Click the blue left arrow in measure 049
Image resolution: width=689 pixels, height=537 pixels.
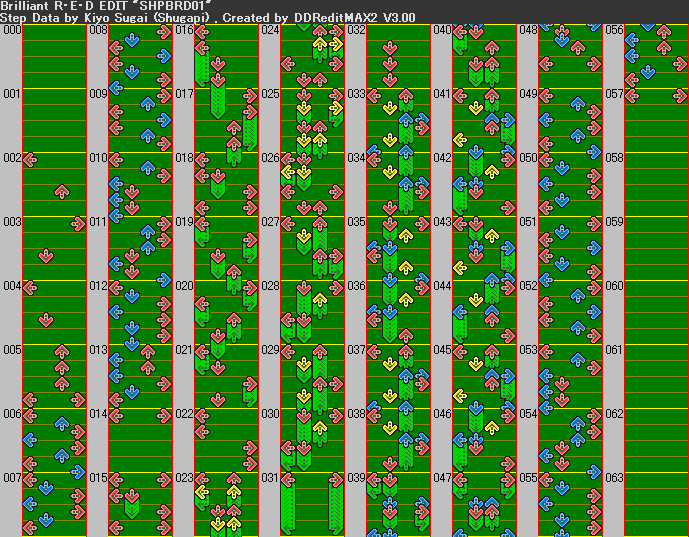(x=546, y=120)
